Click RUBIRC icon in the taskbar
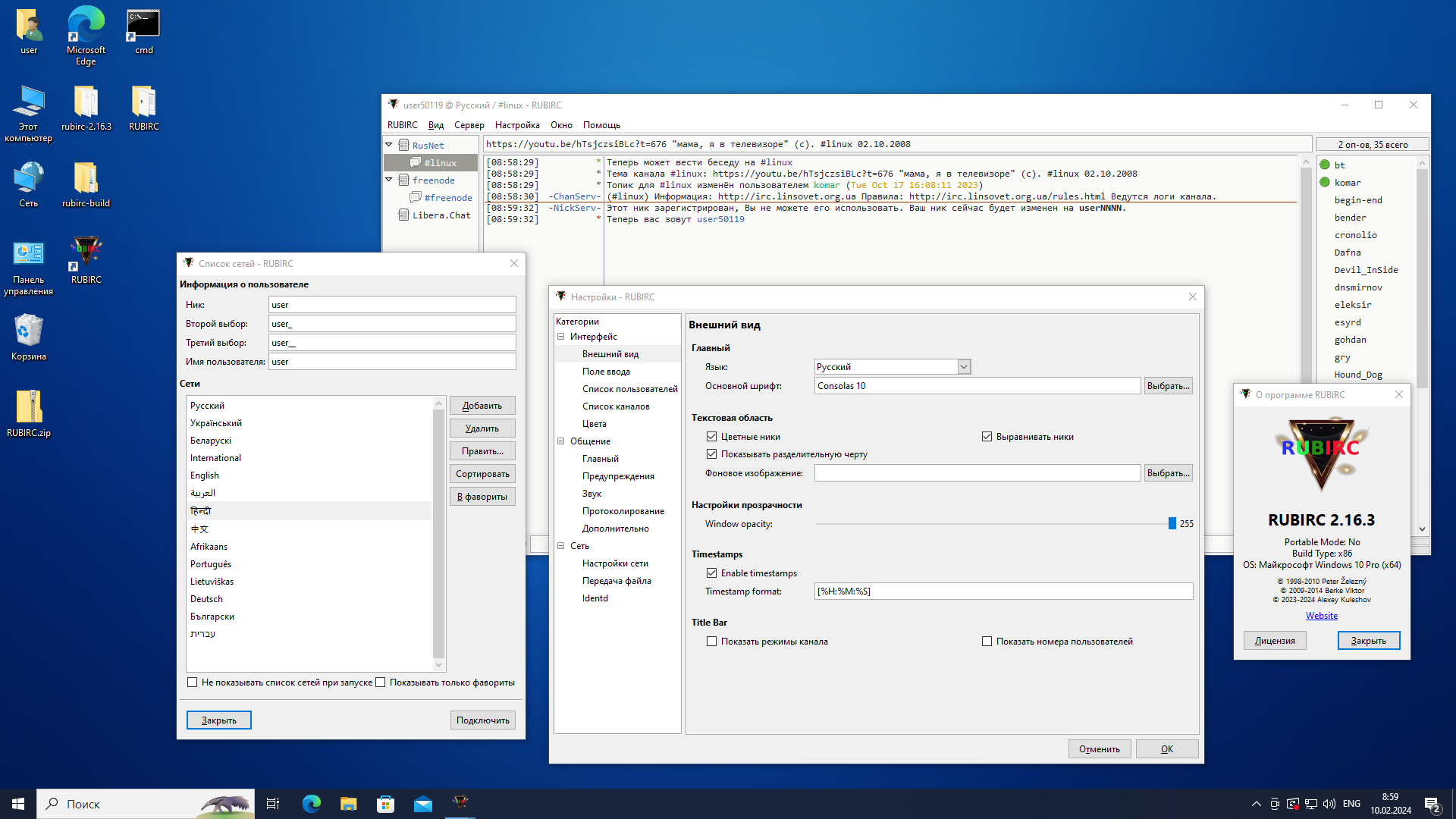This screenshot has width=1456, height=819. pos(460,802)
